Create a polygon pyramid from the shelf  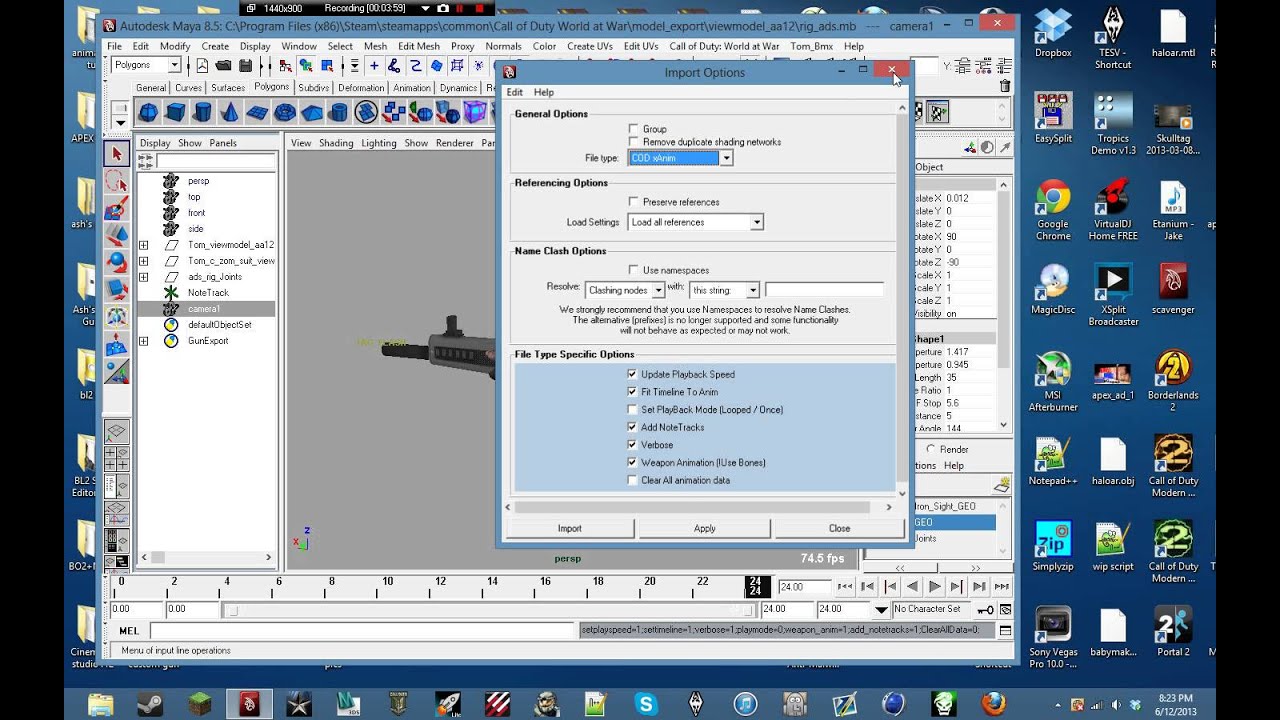(311, 112)
